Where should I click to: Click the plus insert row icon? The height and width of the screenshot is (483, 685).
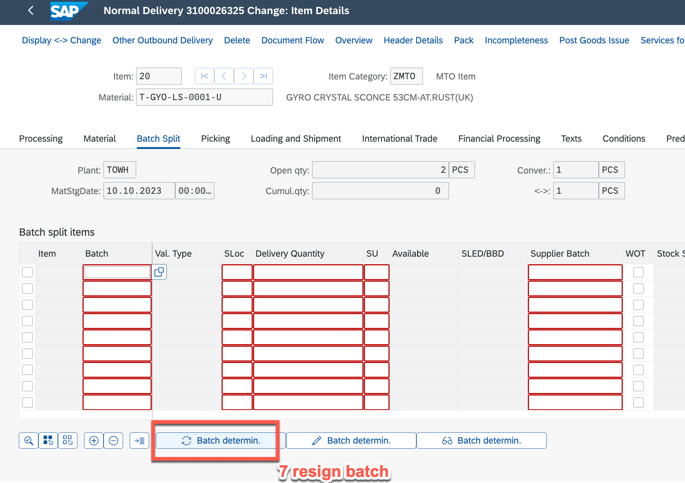point(94,440)
